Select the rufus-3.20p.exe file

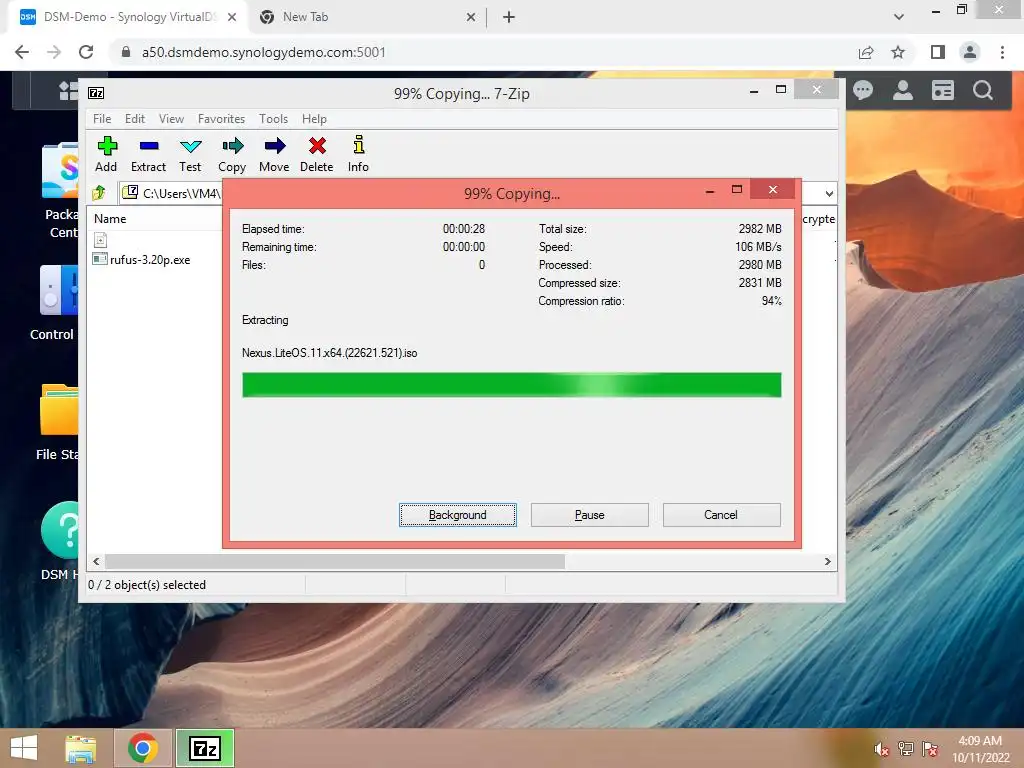click(x=150, y=259)
